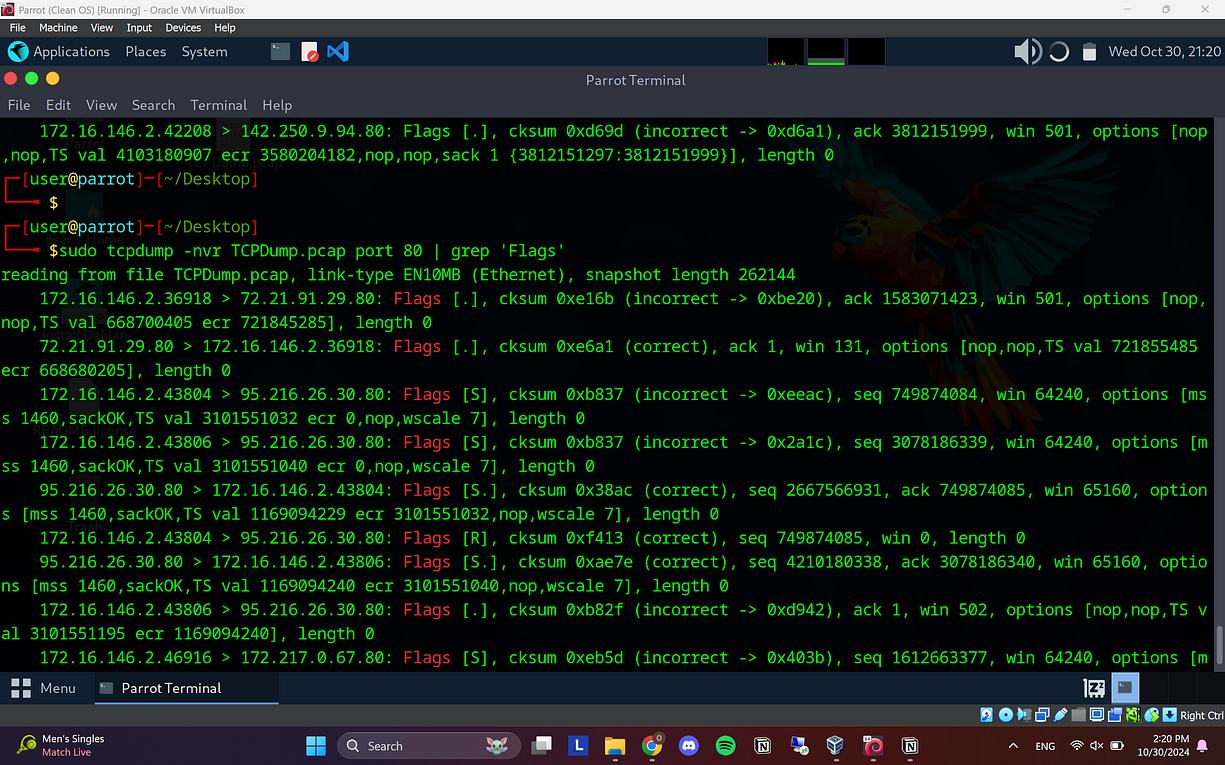Click the VS Code launcher in the top panel
The width and height of the screenshot is (1225, 765).
(338, 51)
